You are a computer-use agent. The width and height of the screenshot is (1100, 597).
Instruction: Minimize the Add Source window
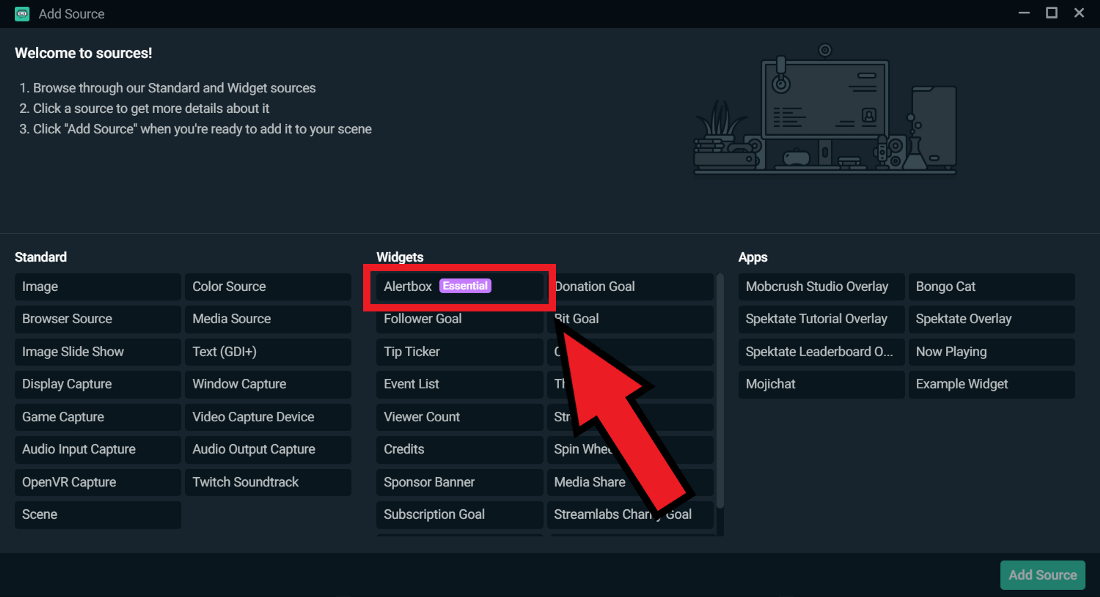pos(1024,13)
